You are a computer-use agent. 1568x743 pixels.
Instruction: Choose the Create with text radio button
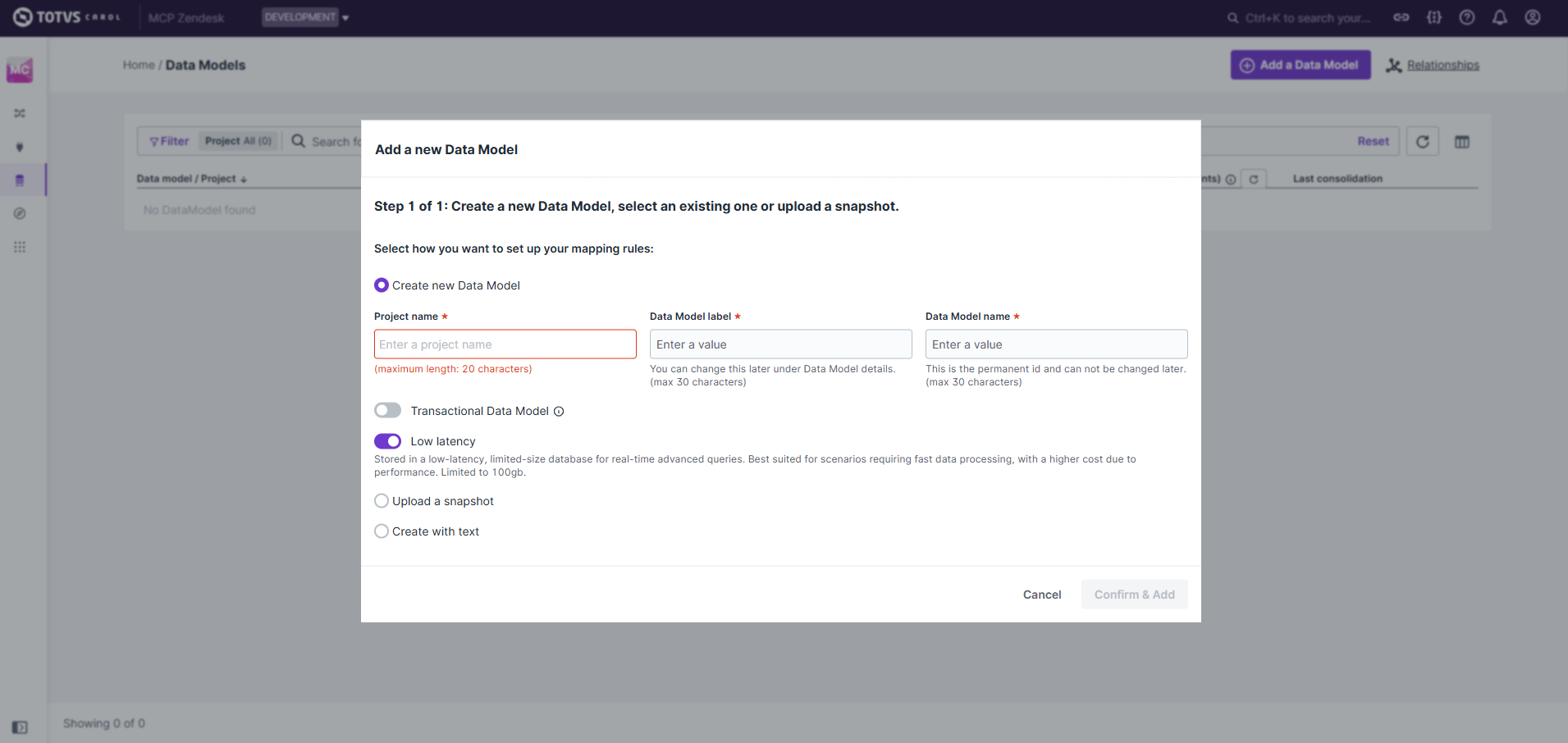(x=382, y=531)
